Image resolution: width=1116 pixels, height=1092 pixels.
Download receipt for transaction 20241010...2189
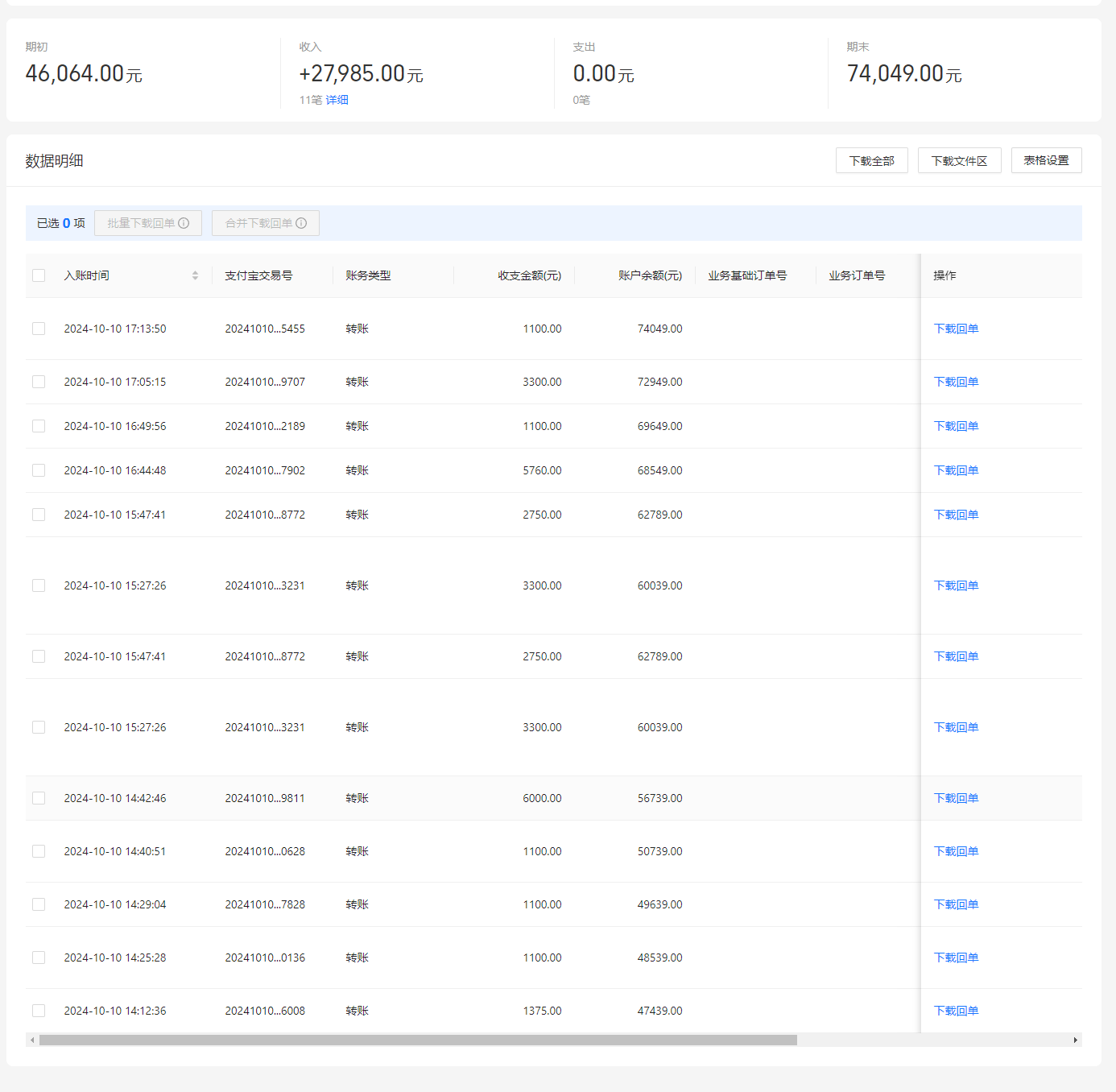click(x=956, y=426)
